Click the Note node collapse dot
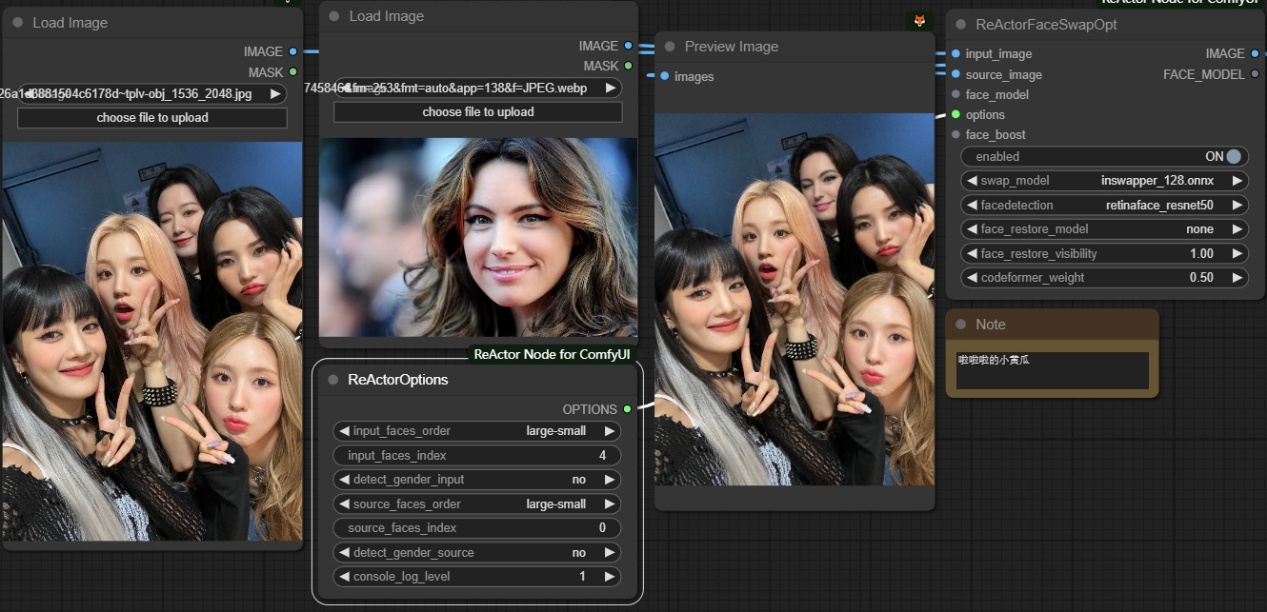 point(961,325)
